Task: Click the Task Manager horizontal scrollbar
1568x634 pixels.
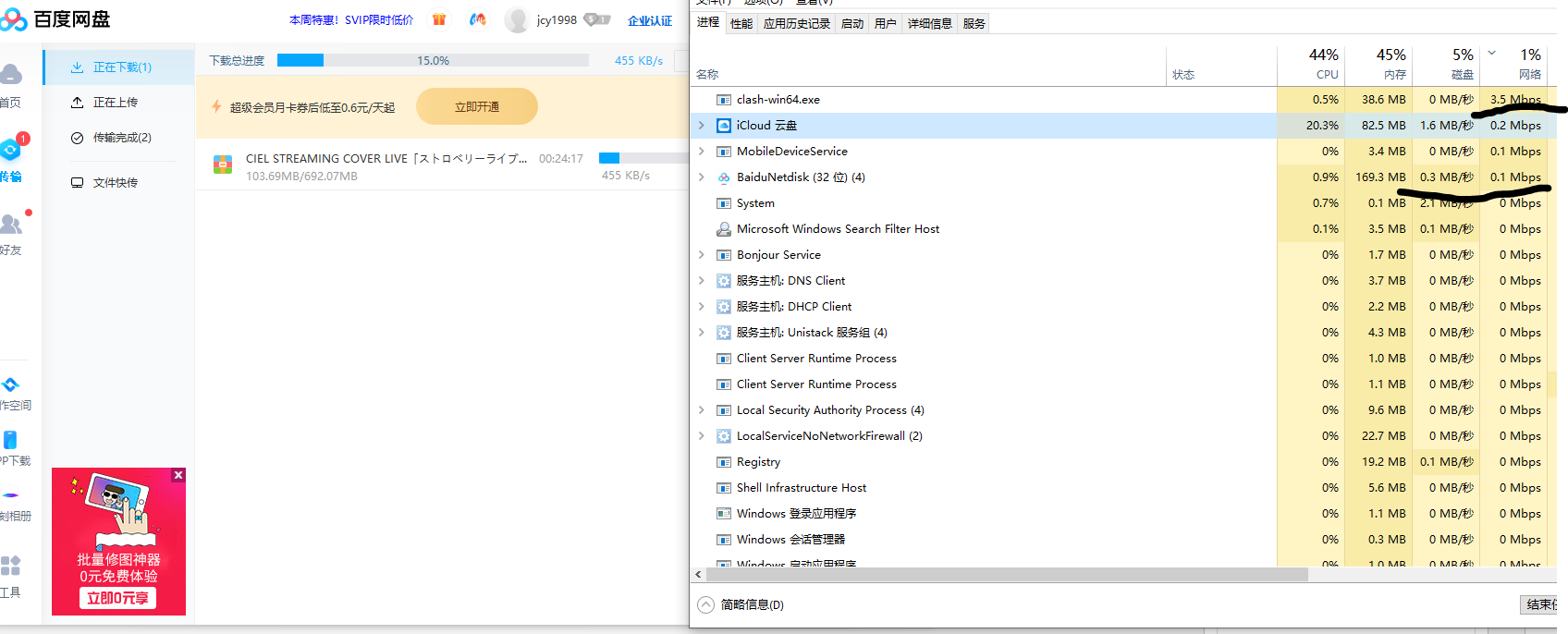Action: 1007,575
